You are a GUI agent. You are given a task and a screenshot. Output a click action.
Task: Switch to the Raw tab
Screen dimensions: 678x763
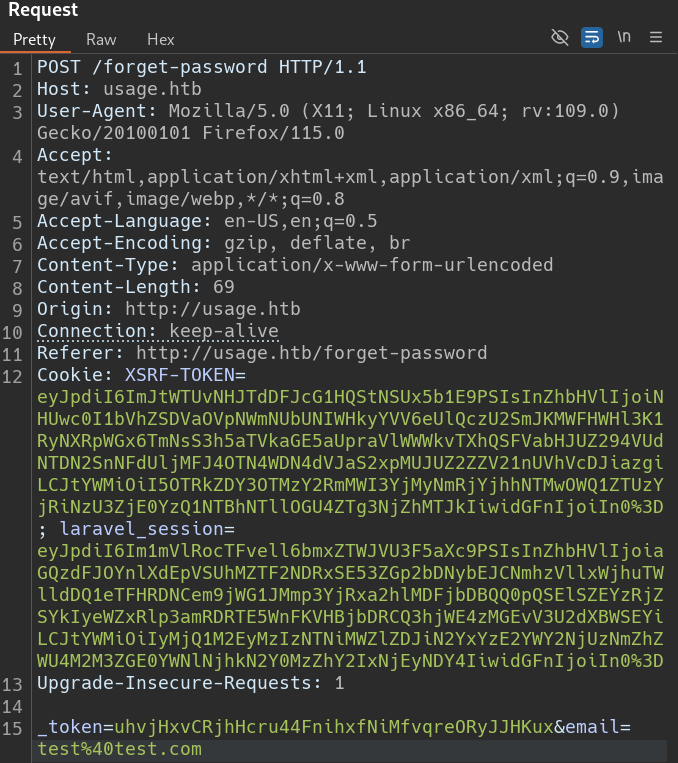click(101, 40)
